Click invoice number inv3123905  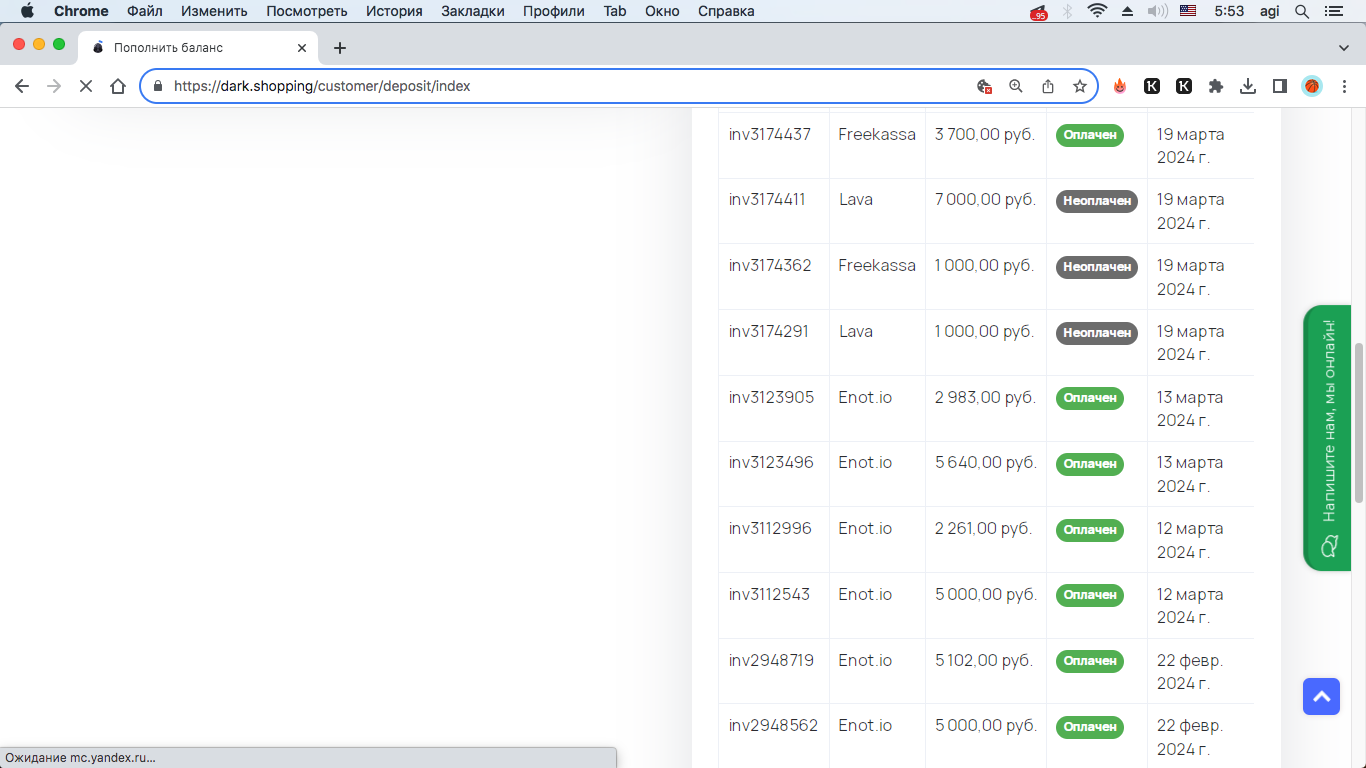pyautogui.click(x=772, y=398)
